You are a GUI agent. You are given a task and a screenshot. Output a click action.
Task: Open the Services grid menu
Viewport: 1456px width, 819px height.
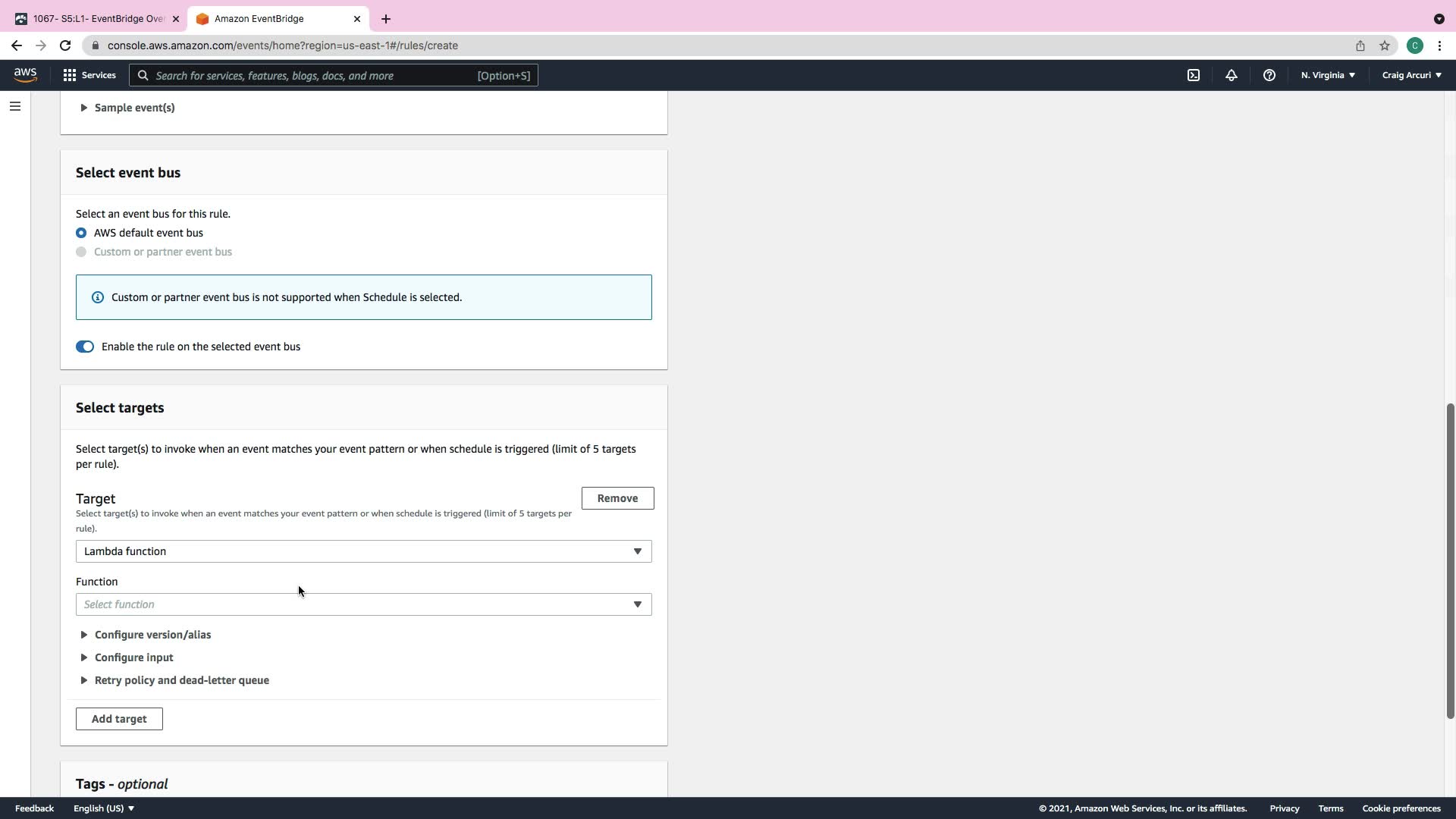(x=89, y=75)
